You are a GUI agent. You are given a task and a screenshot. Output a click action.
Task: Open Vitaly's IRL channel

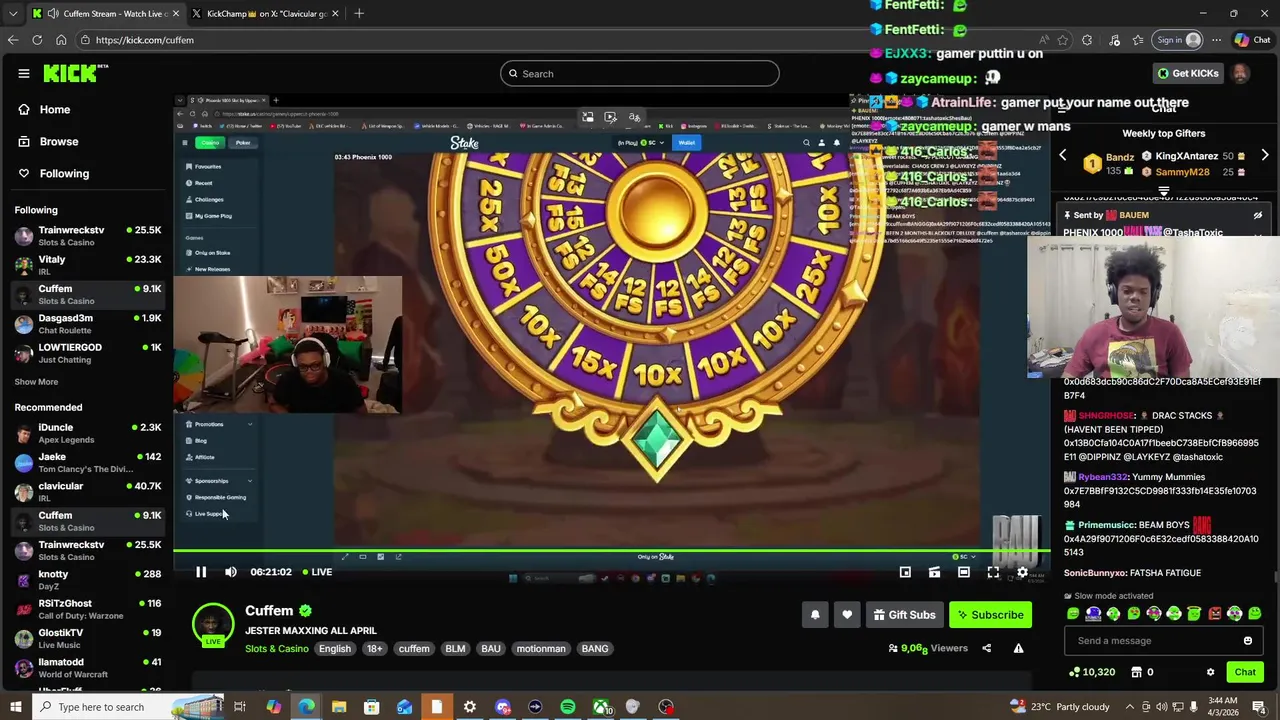(88, 265)
